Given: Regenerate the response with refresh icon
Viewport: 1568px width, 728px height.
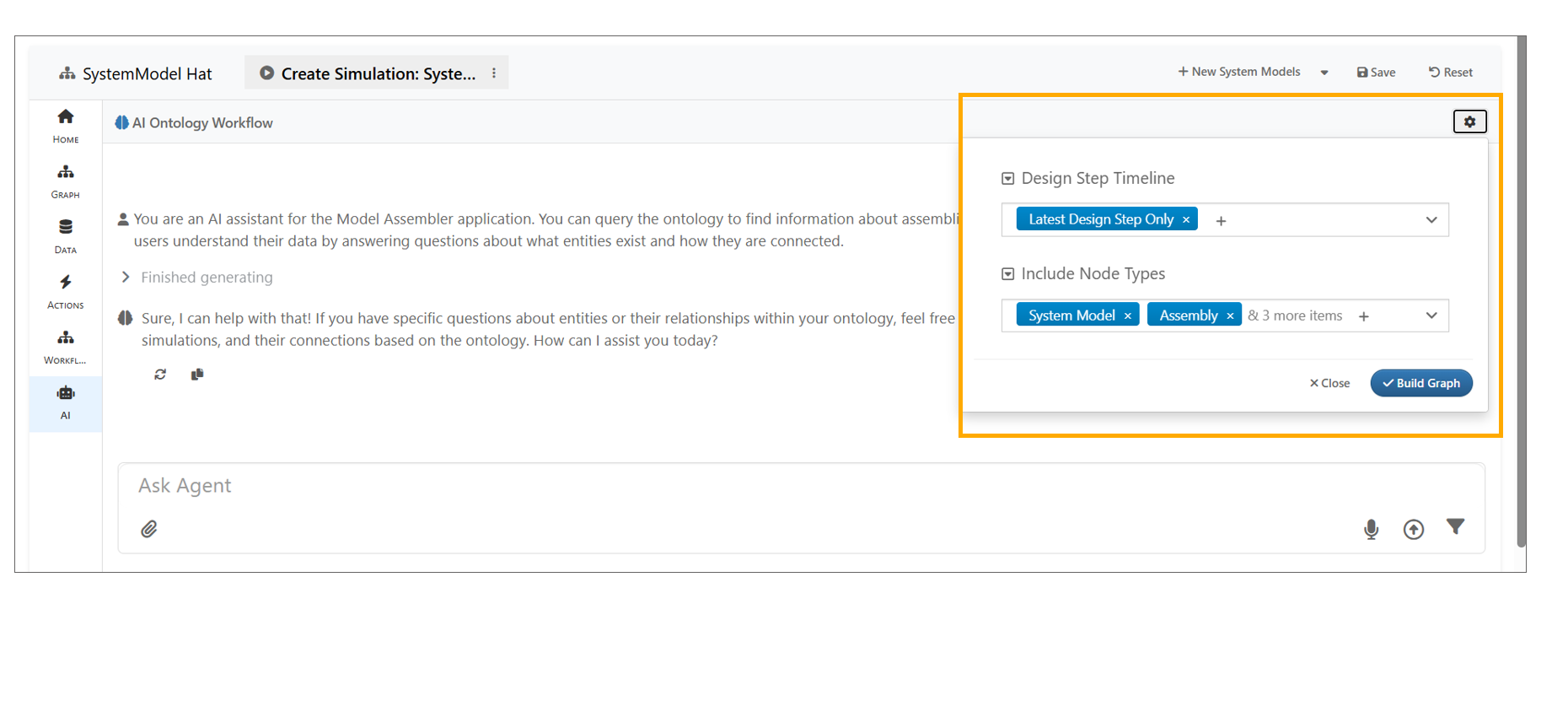Looking at the screenshot, I should (x=160, y=375).
